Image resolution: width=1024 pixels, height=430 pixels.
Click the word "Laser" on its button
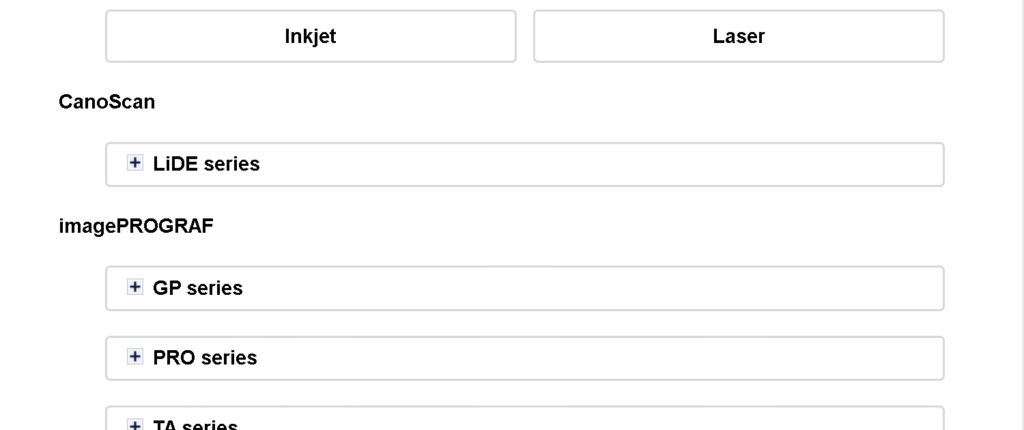(739, 36)
